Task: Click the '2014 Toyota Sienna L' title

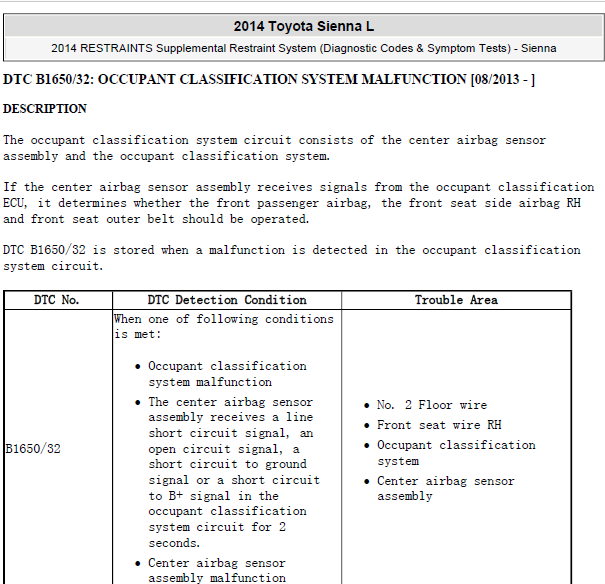Action: (303, 27)
